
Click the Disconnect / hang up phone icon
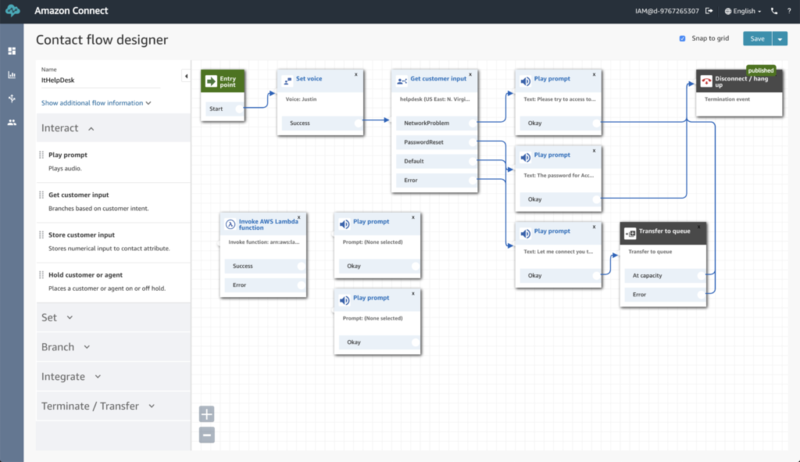[707, 81]
